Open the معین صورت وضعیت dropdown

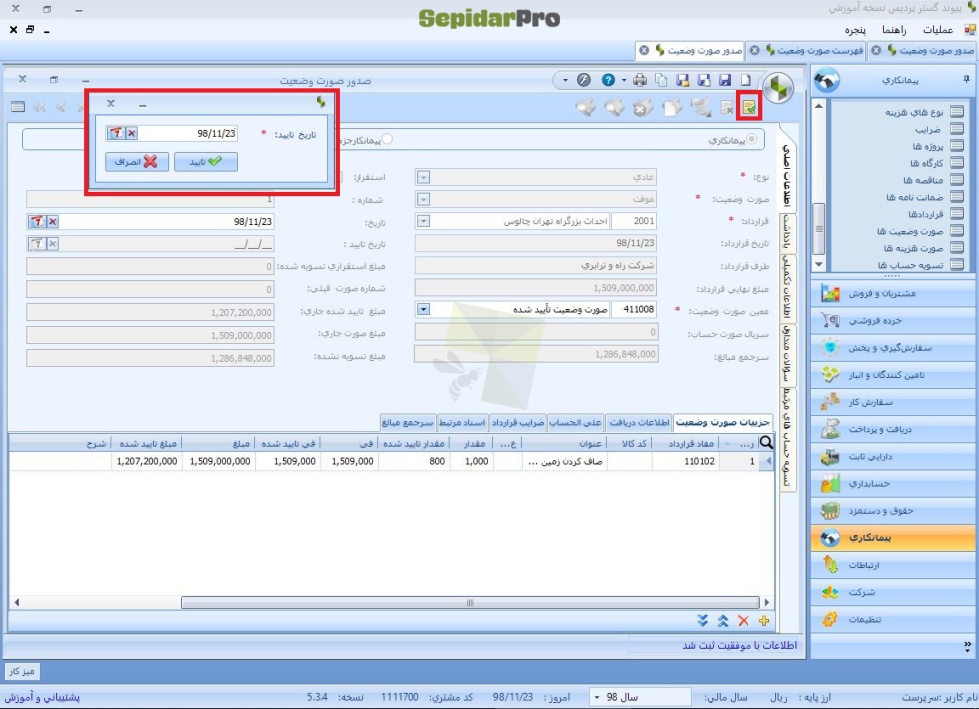[423, 310]
